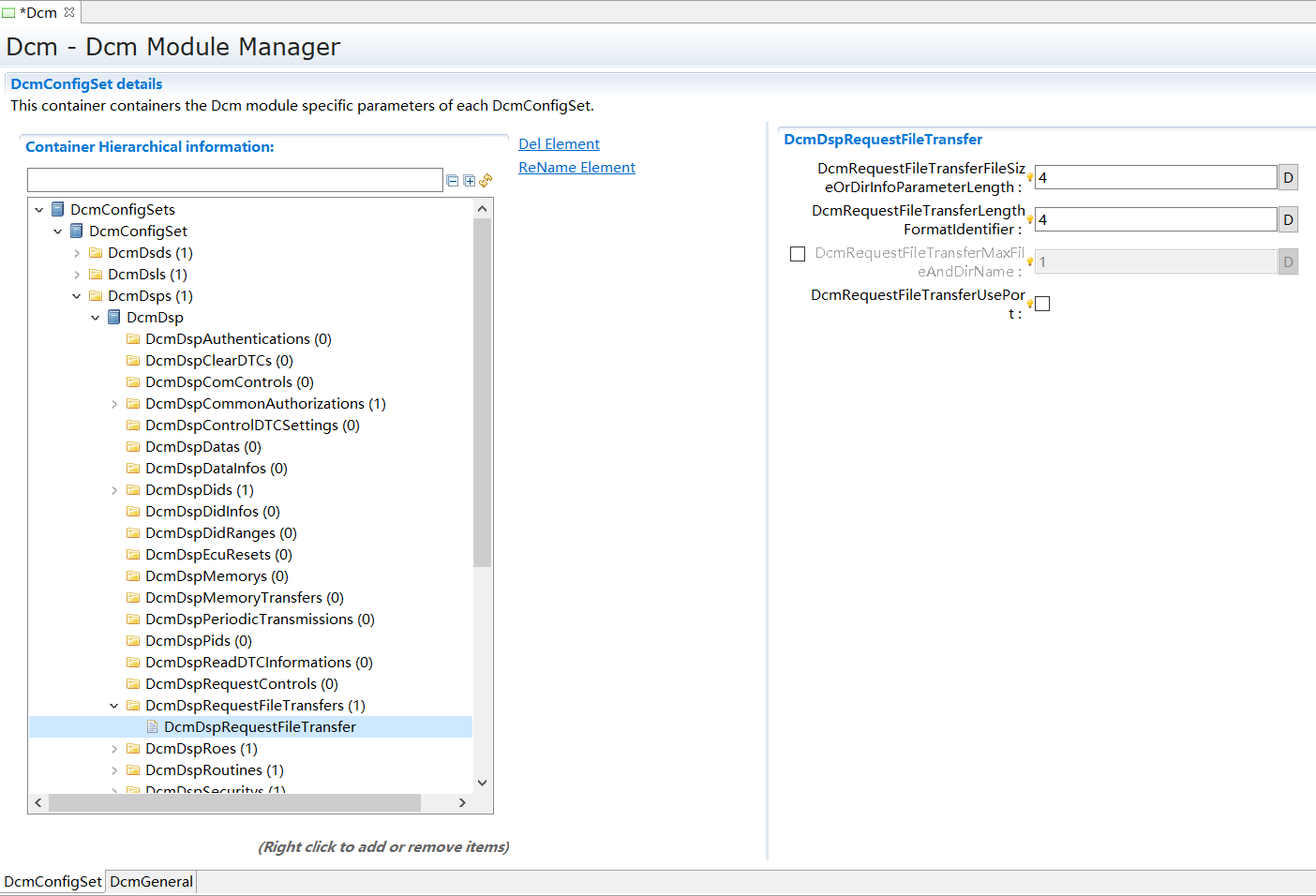Enable DcmRequestFileTransferMaxFileAndDirName checkbox
The image size is (1316, 896).
coord(798,253)
